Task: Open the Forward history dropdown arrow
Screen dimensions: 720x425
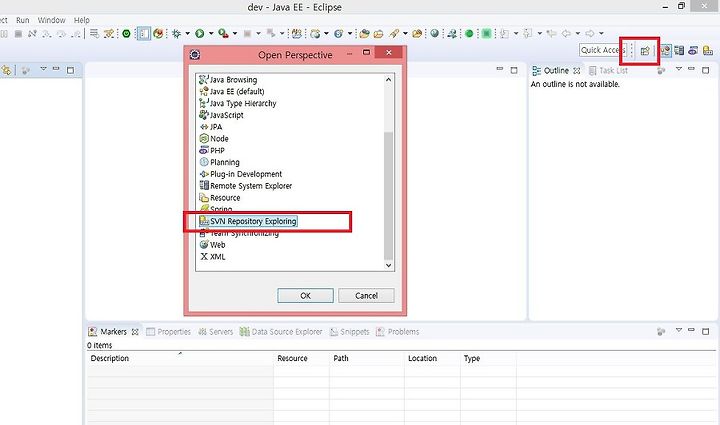Action: click(601, 34)
